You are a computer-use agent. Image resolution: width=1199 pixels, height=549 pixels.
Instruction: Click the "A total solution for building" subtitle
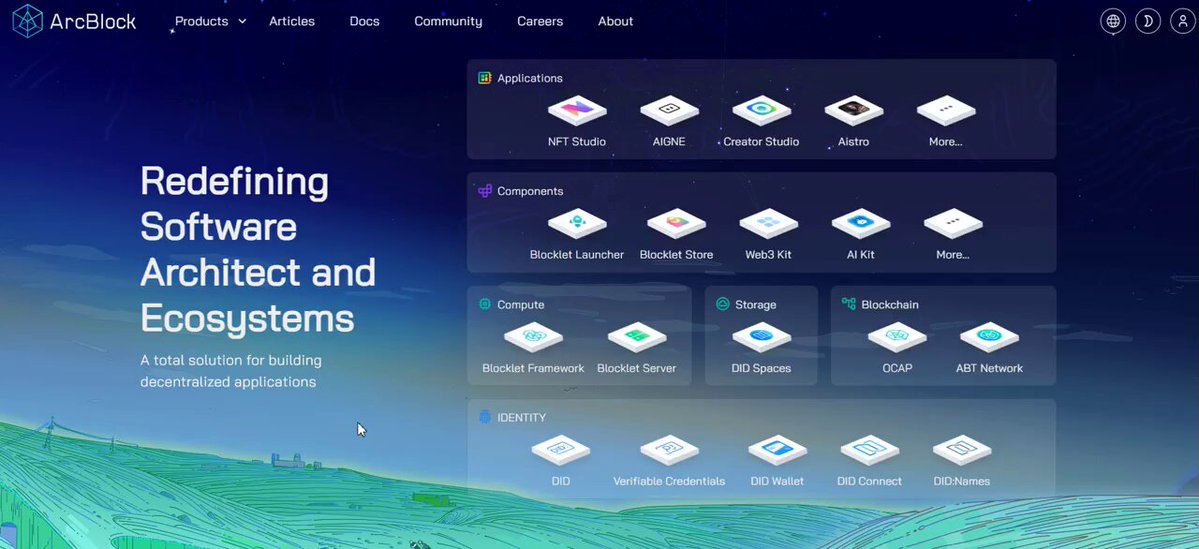(x=231, y=360)
